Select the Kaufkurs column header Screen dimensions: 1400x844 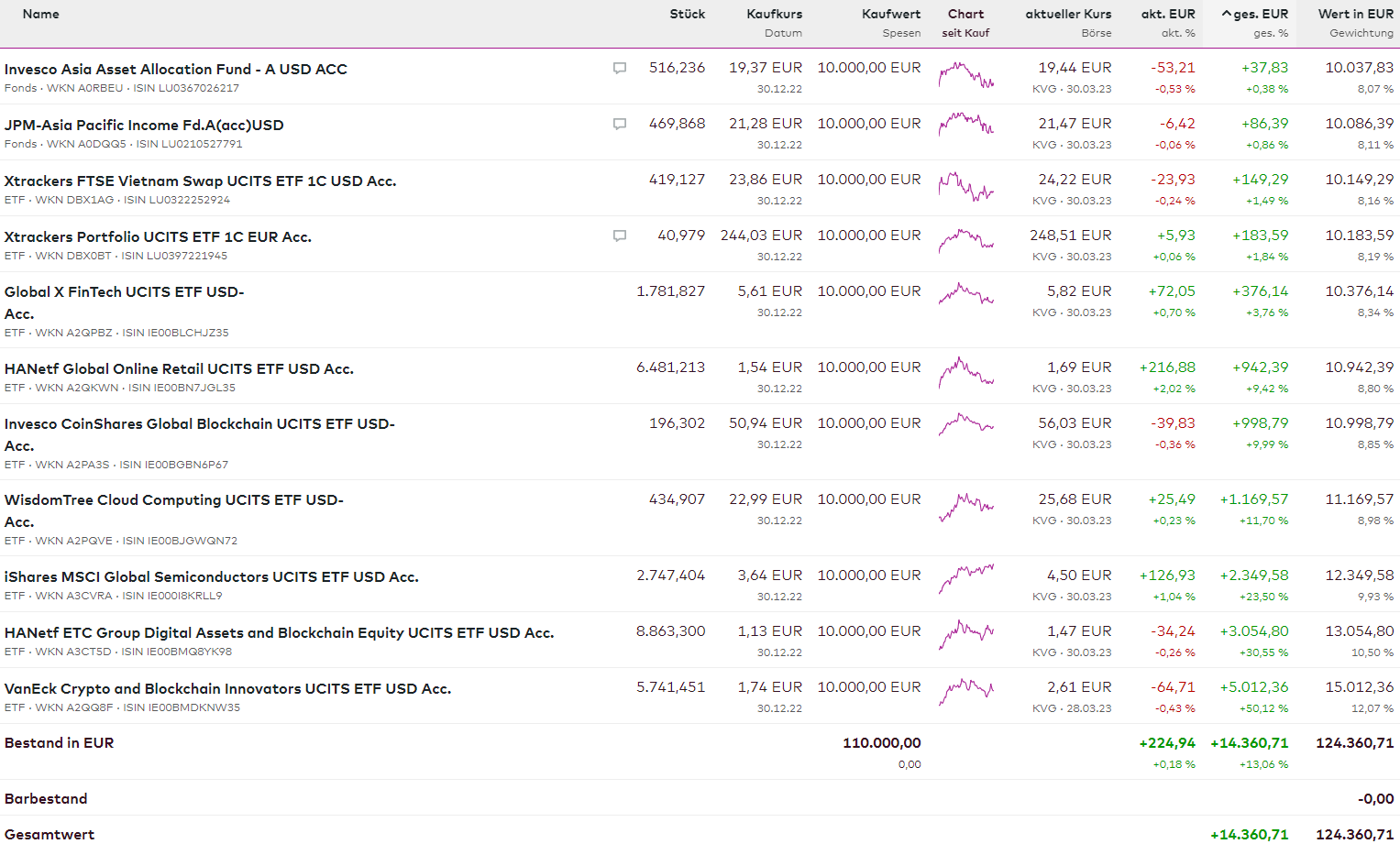pos(774,14)
